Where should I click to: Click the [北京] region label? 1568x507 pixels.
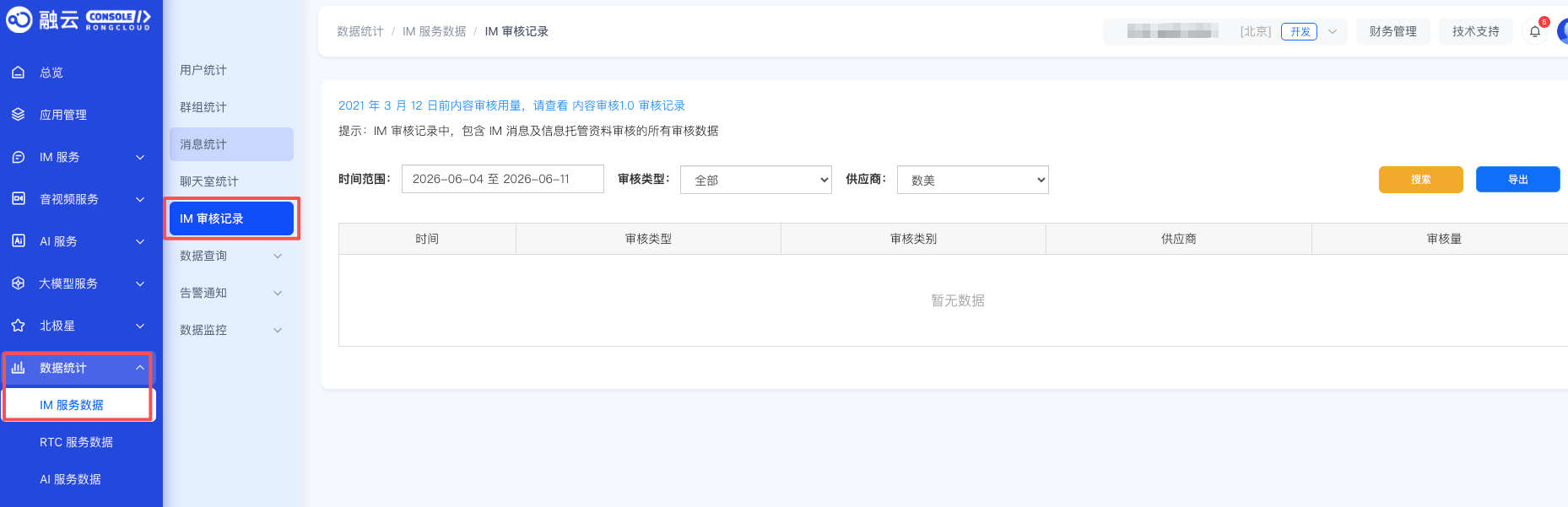click(x=1256, y=31)
